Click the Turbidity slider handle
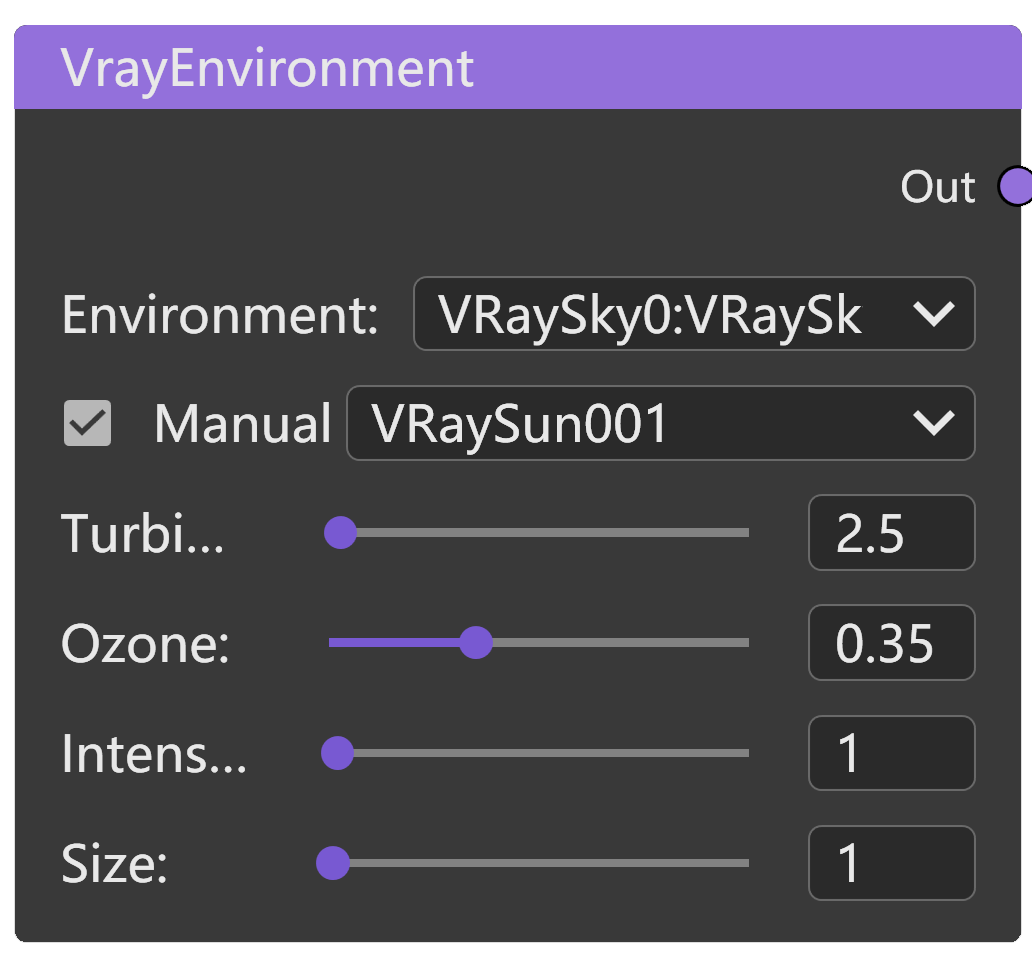The height and width of the screenshot is (953, 1032). tap(341, 533)
